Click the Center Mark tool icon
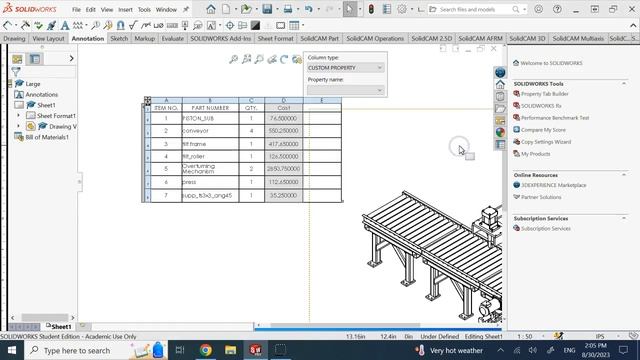640x360 pixels. (x=230, y=25)
